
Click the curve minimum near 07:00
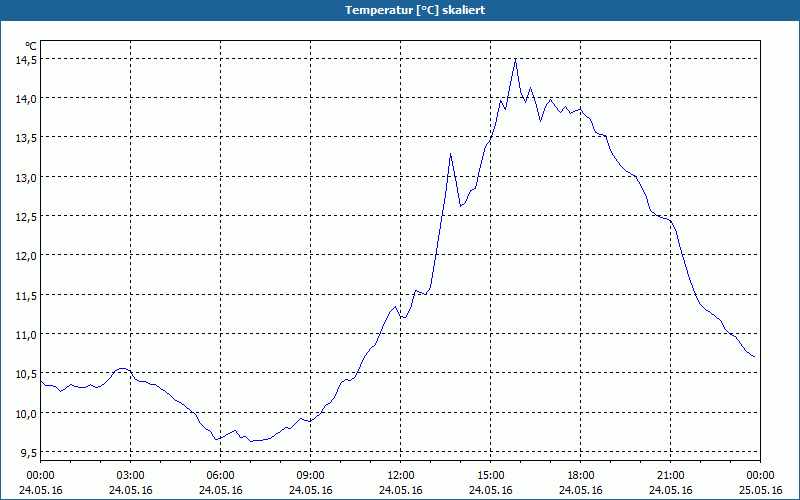252,441
